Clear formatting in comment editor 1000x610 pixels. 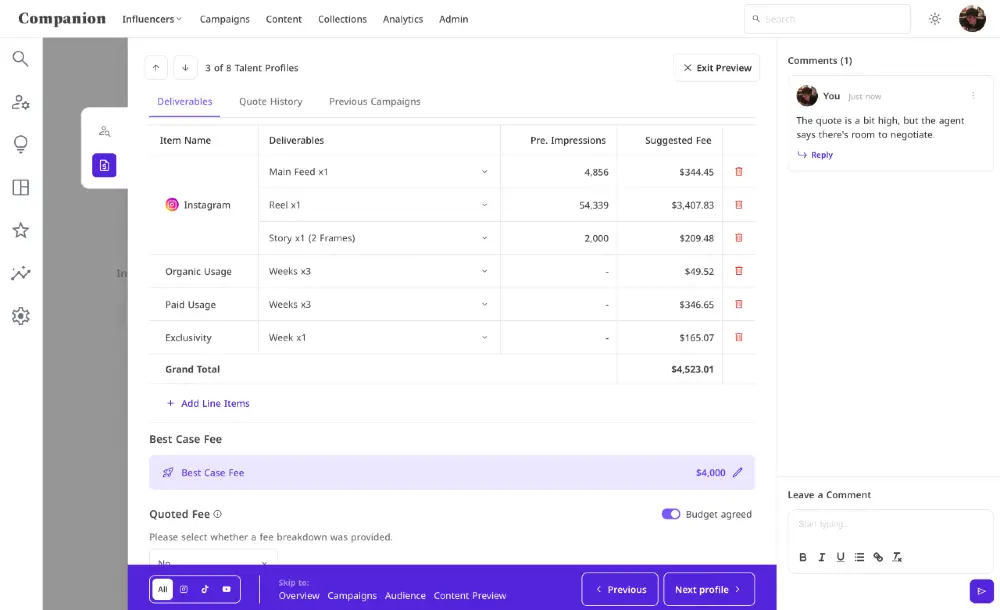pos(897,557)
